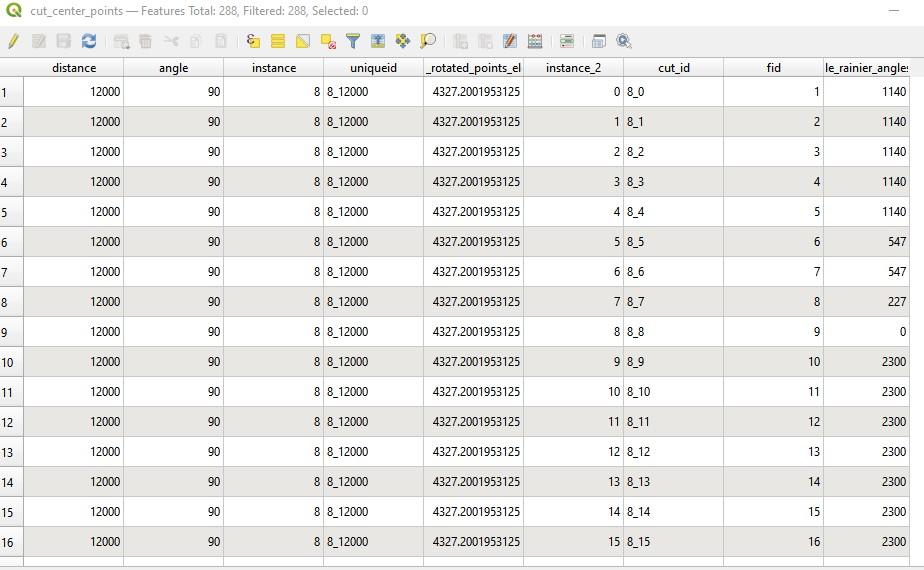Image resolution: width=924 pixels, height=570 pixels.
Task: Click the angle value '227' in row 8
Action: click(897, 302)
